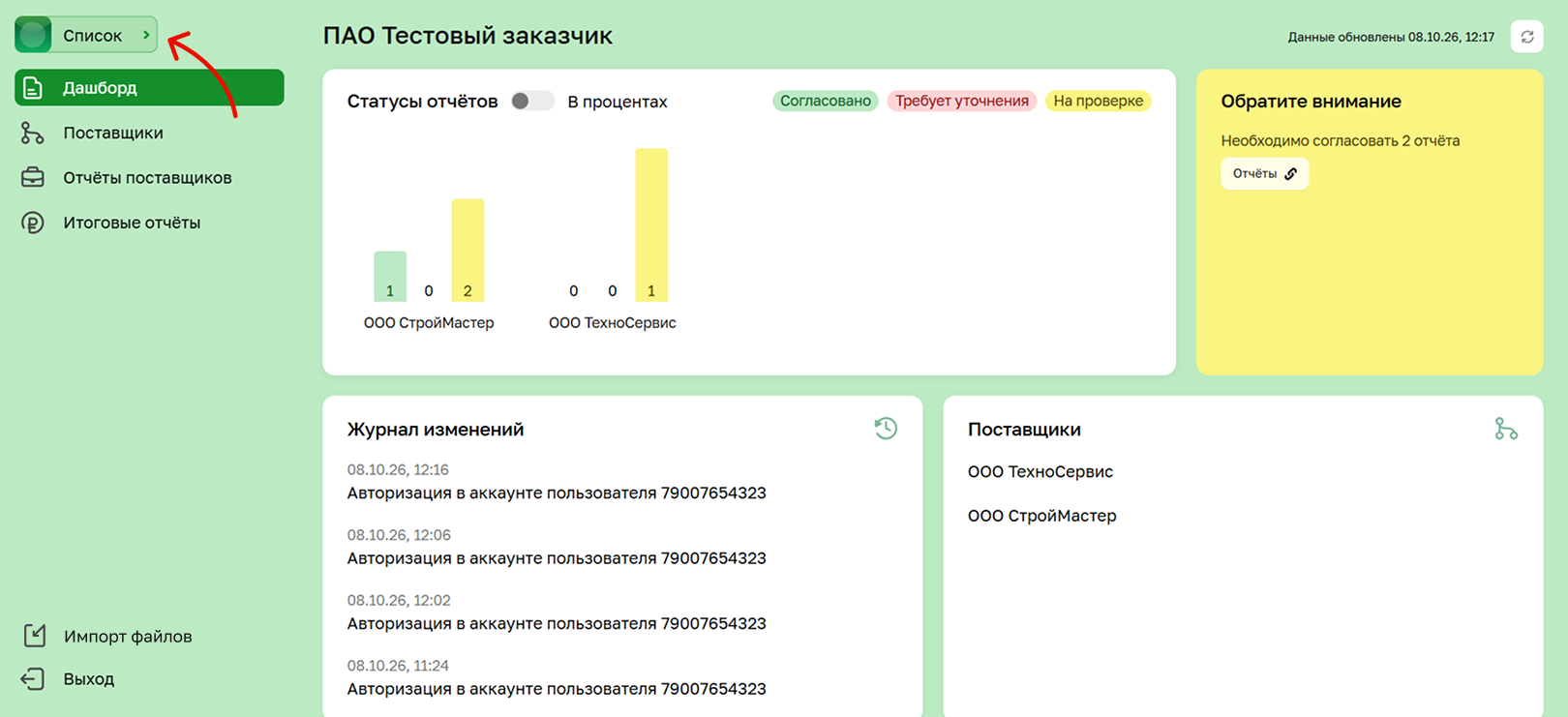Refresh data with the reload icon
This screenshot has height=717, width=1568.
1526,37
